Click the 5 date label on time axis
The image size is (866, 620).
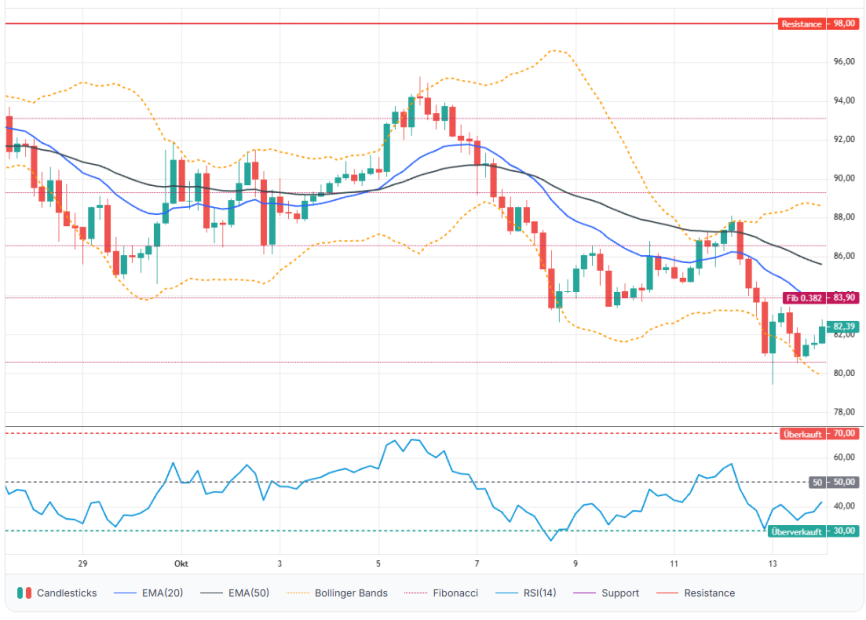[378, 564]
